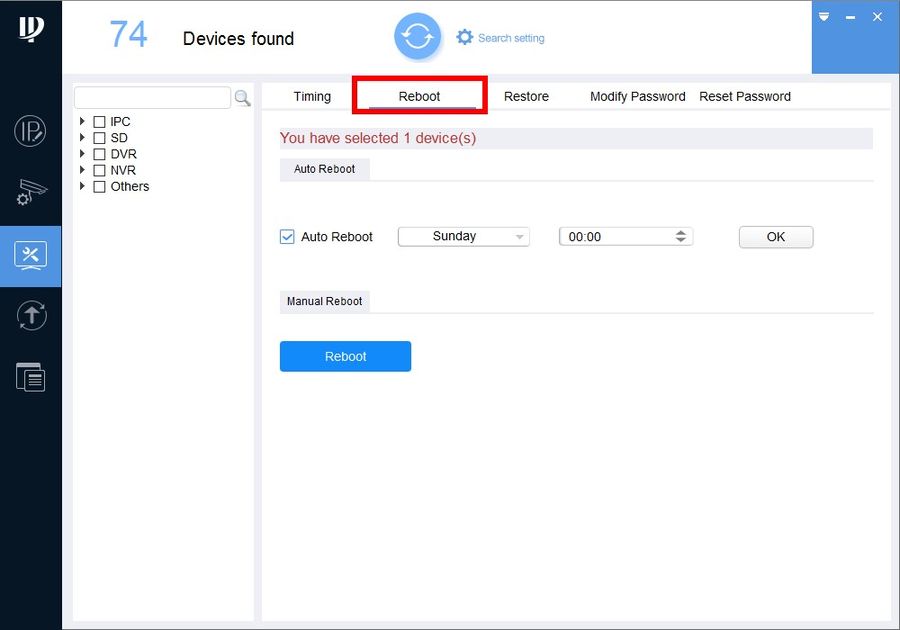900x630 pixels.
Task: Switch to the Reboot tab
Action: coord(420,96)
